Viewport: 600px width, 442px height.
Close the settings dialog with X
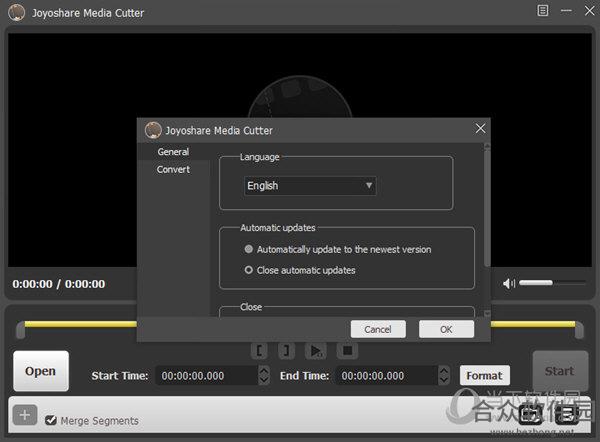coord(480,129)
